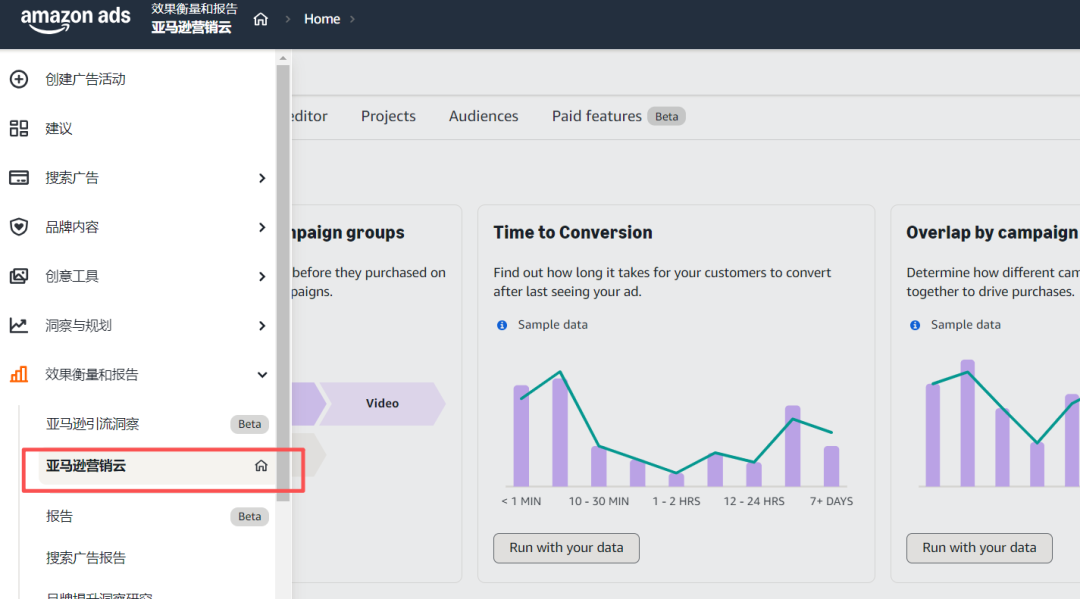The image size is (1080, 599).
Task: Click the 洞察与规划 line chart icon
Action: (x=19, y=325)
